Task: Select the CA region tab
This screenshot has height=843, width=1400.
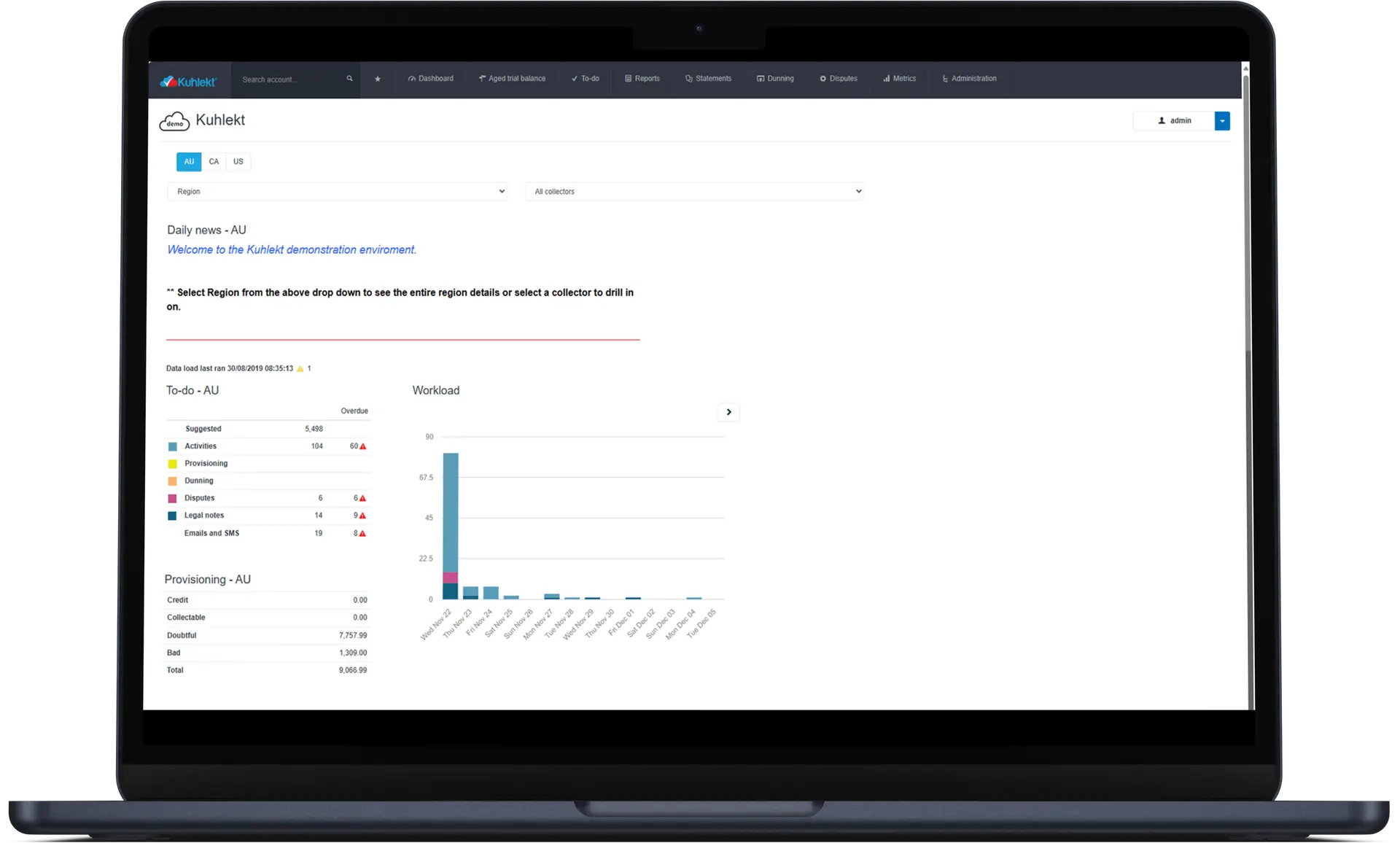Action: click(x=214, y=161)
